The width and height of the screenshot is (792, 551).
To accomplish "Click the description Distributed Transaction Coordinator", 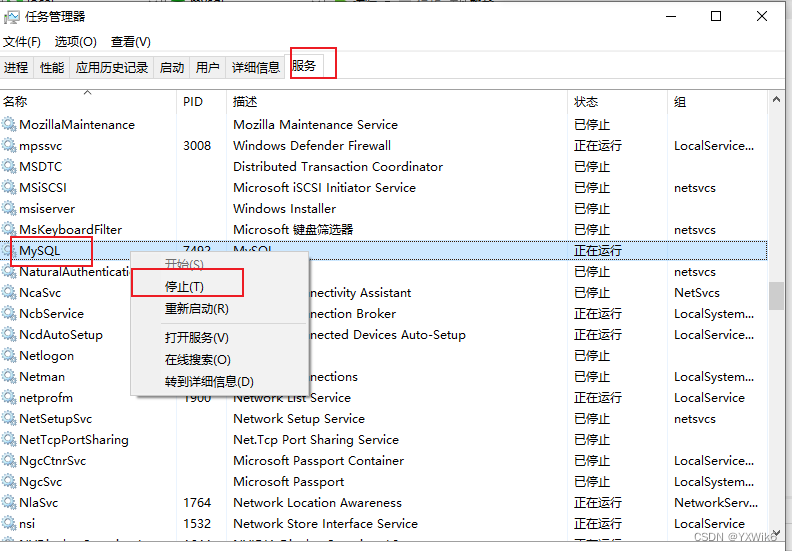I will pos(338,167).
